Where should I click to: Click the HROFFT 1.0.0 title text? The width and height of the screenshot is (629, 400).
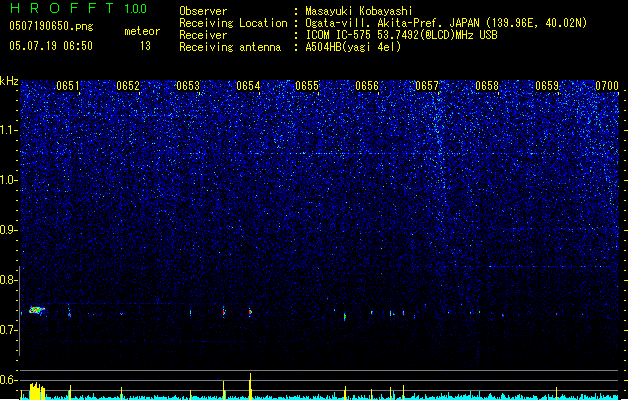click(x=79, y=8)
